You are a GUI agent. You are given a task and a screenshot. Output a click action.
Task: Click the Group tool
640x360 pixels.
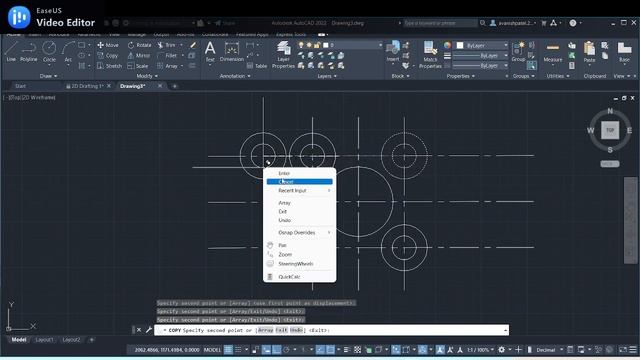coord(518,51)
